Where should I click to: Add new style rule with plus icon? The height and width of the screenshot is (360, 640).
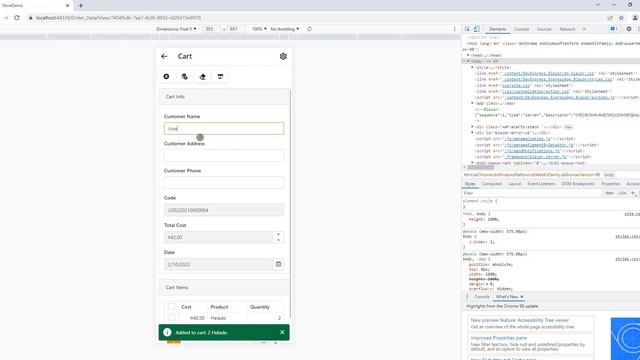(x=633, y=193)
